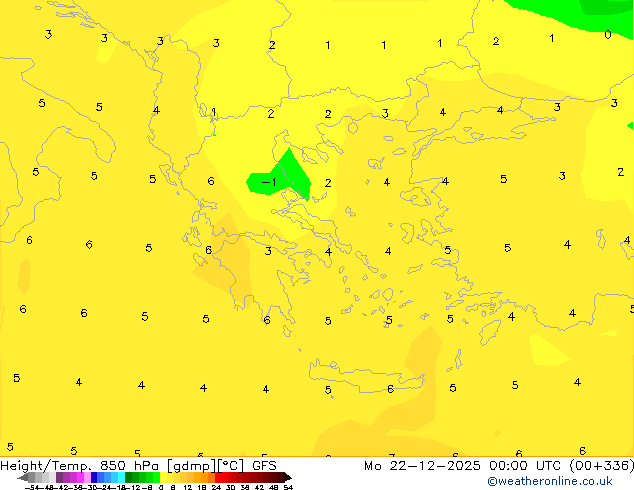The height and width of the screenshot is (490, 634).
Task: Click the 0 temperature label near the top-right green zone
Action: pos(608,35)
